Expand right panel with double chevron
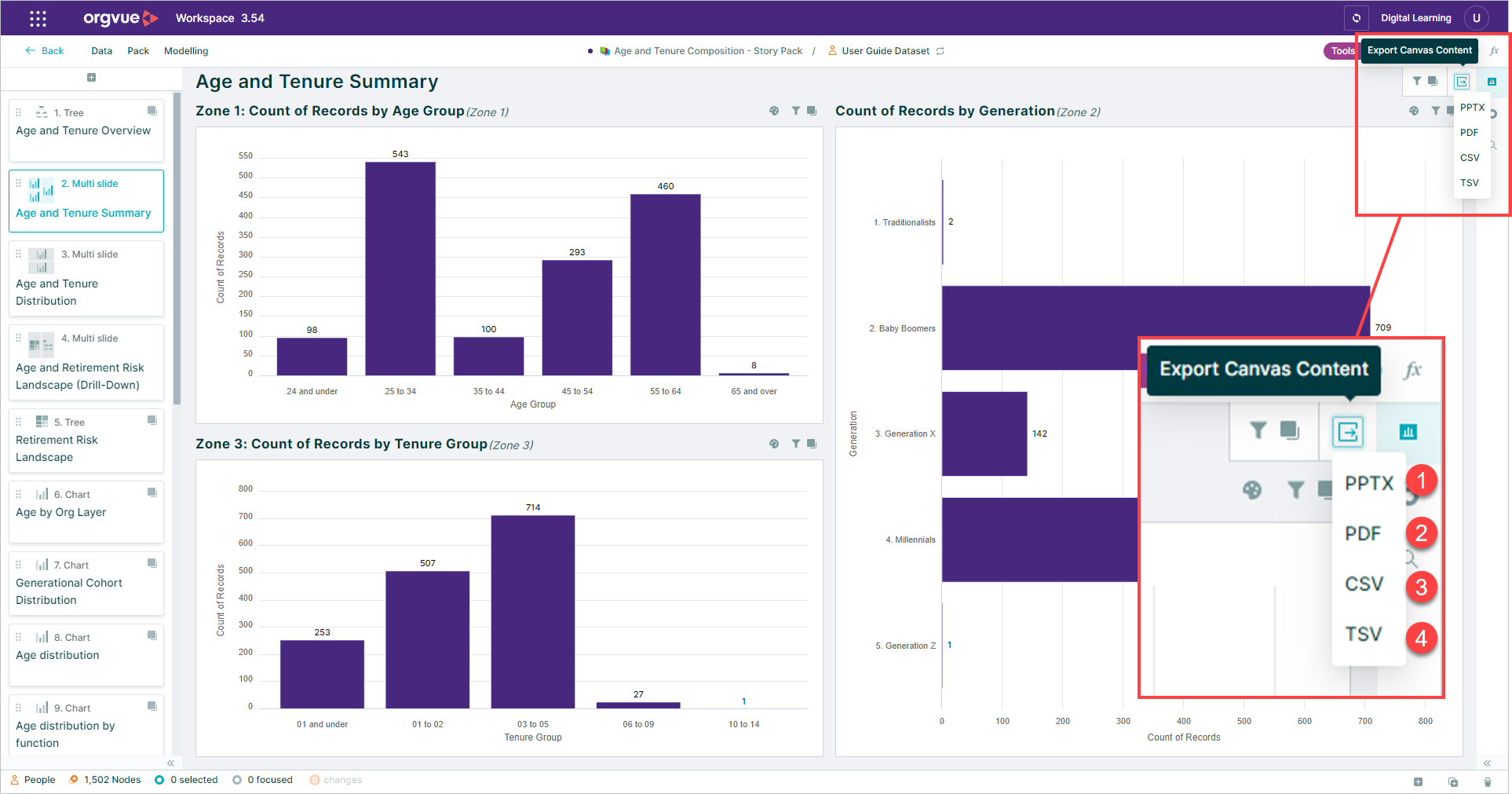 pyautogui.click(x=1487, y=763)
